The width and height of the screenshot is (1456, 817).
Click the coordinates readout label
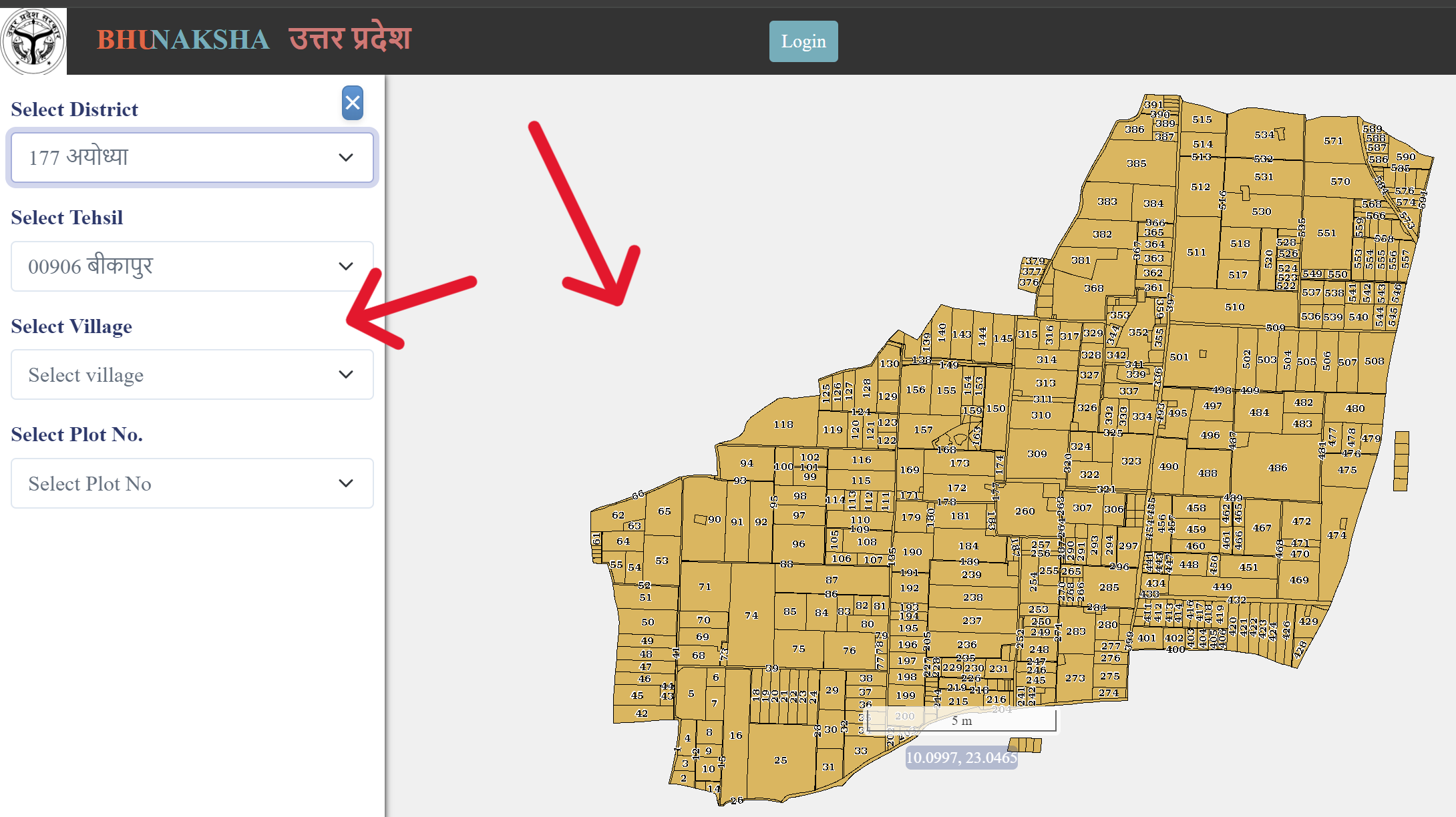coord(961,758)
